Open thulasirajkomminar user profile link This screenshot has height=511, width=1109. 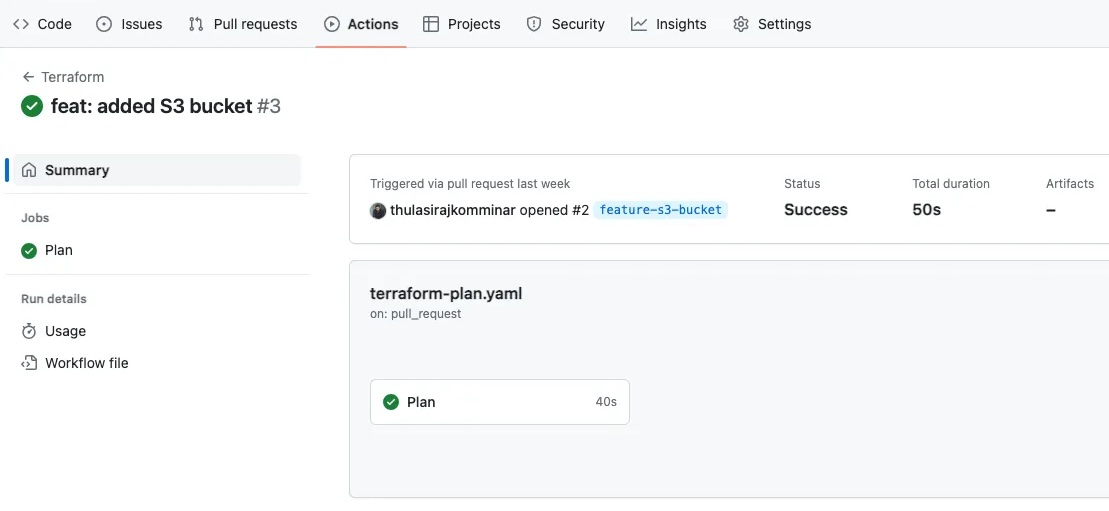tap(453, 210)
